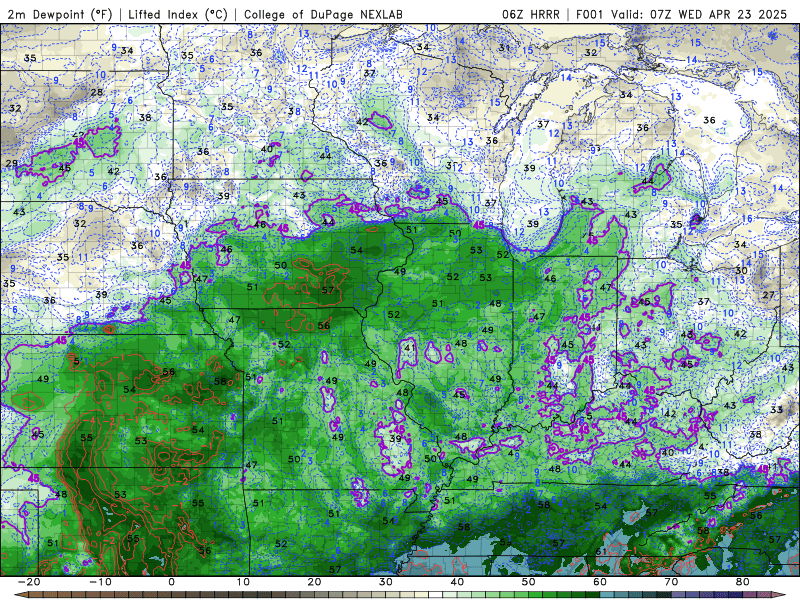Click the dewpoint value 27 on the map
800x600 pixels.
768,295
